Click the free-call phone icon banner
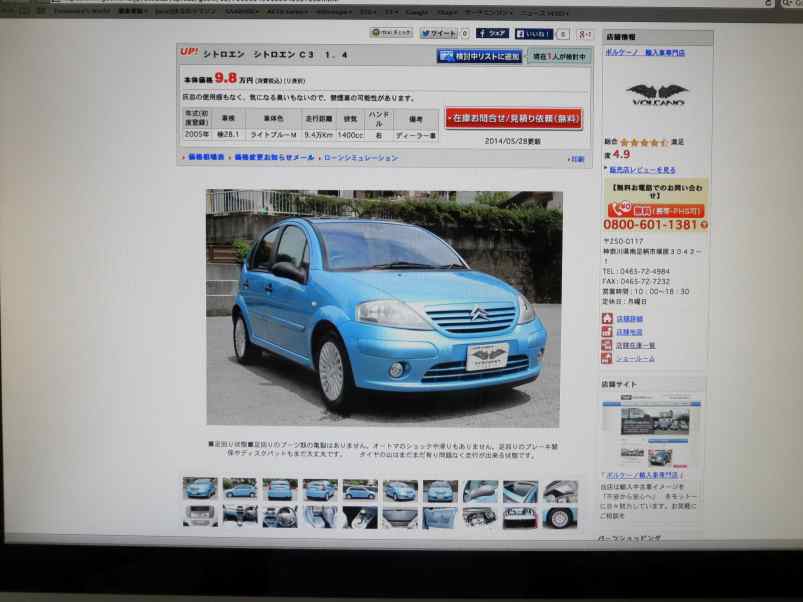803x602 pixels. (656, 210)
